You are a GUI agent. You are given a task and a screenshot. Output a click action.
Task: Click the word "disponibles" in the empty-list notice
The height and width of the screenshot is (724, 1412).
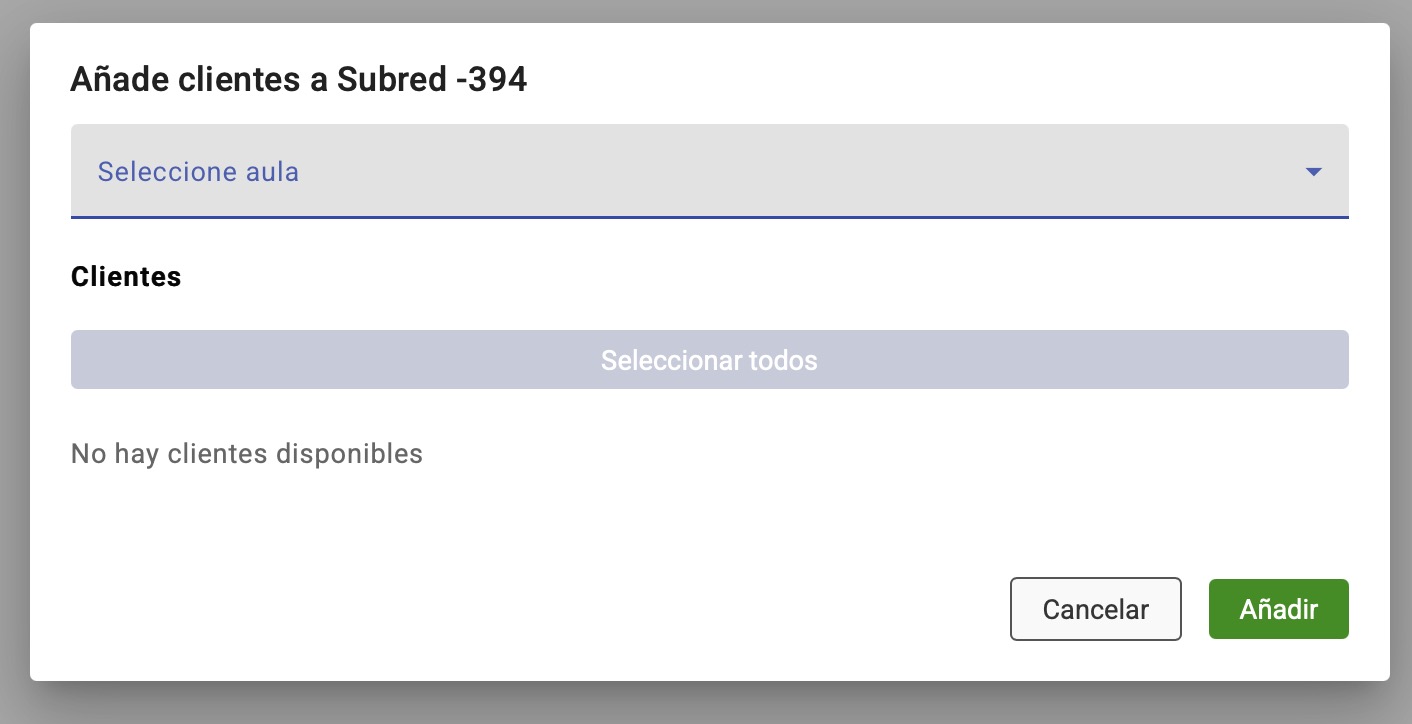[x=360, y=454]
